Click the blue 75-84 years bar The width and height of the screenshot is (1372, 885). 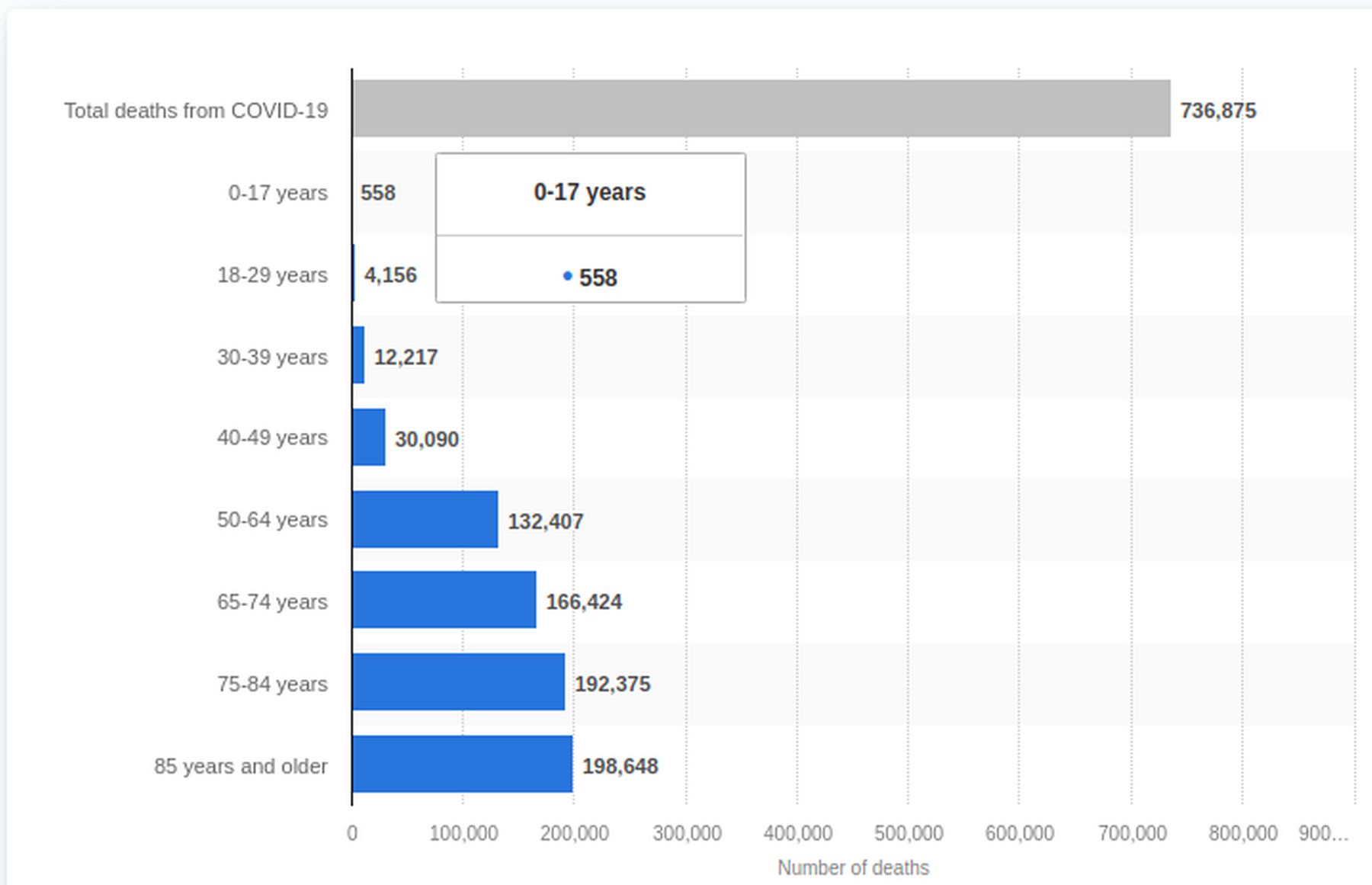[x=459, y=681]
